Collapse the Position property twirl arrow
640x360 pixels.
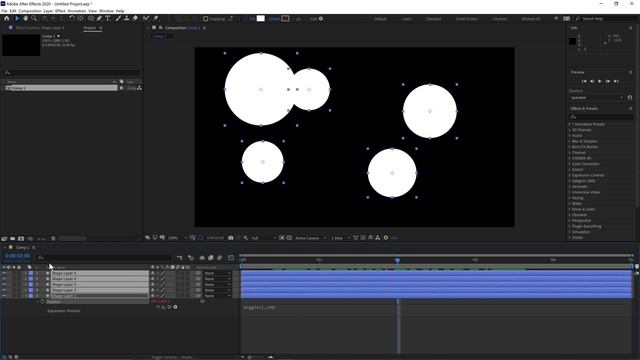point(38,302)
